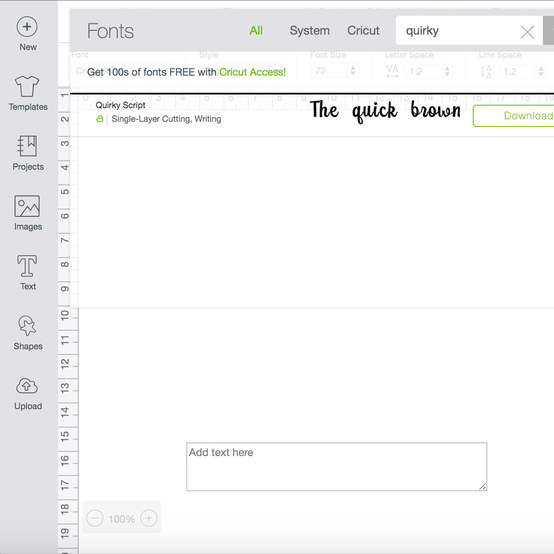Select the Quirky Script font name
The width and height of the screenshot is (554, 554).
click(120, 105)
